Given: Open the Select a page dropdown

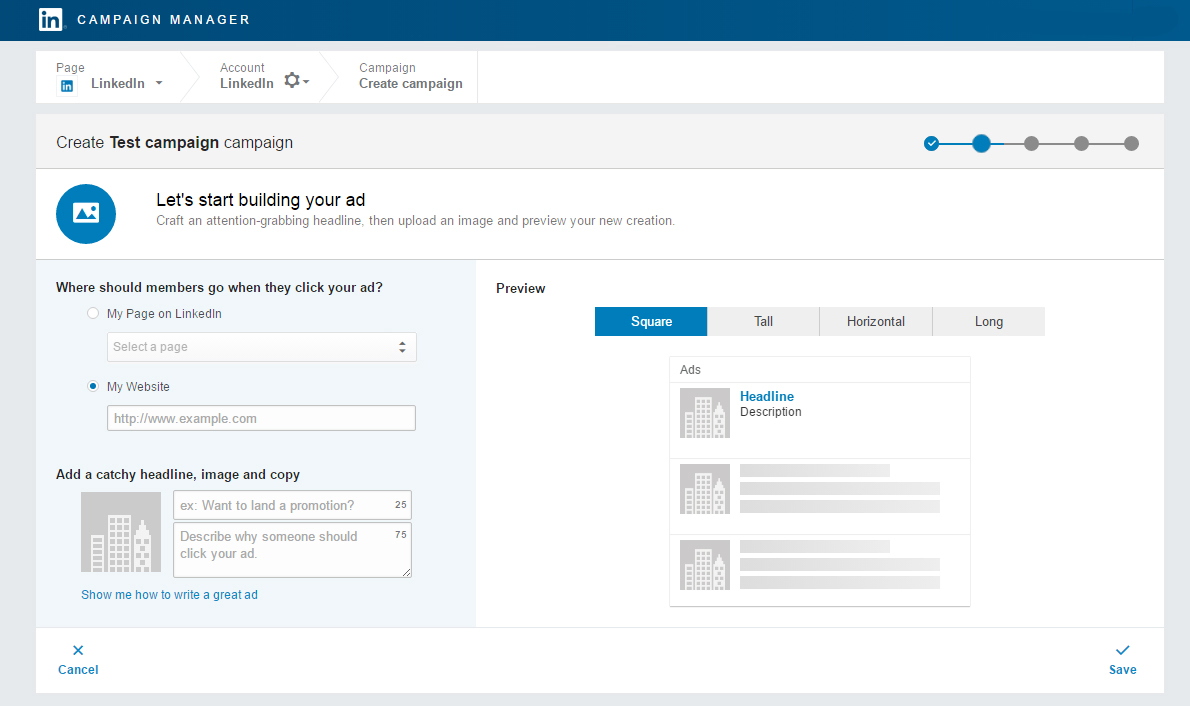Looking at the screenshot, I should 261,347.
